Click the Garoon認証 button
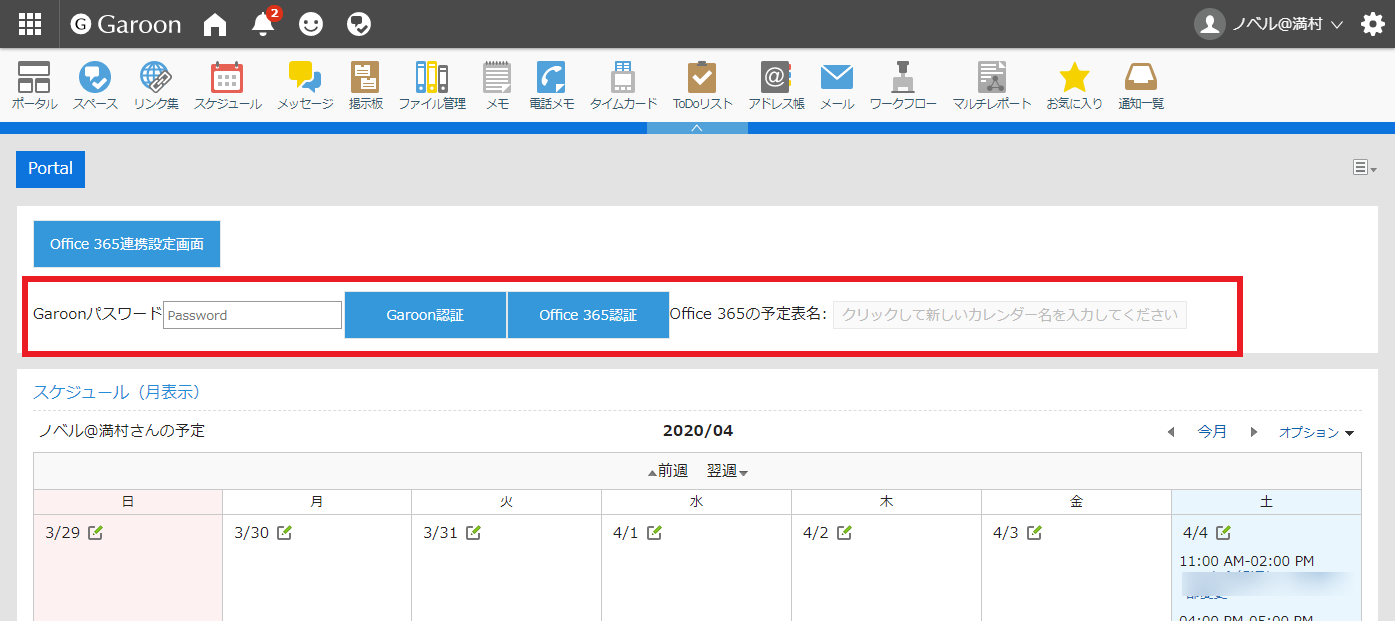 pyautogui.click(x=425, y=315)
